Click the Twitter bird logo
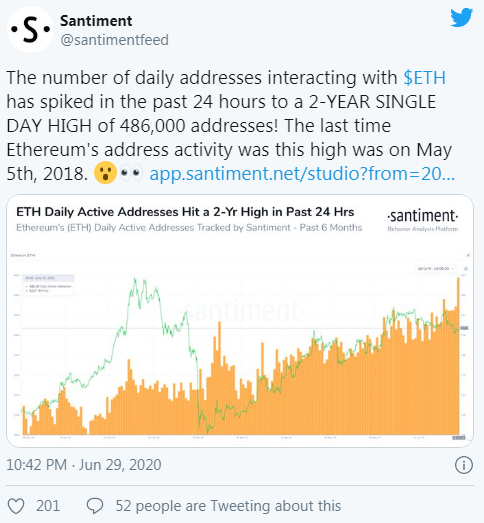 click(462, 17)
